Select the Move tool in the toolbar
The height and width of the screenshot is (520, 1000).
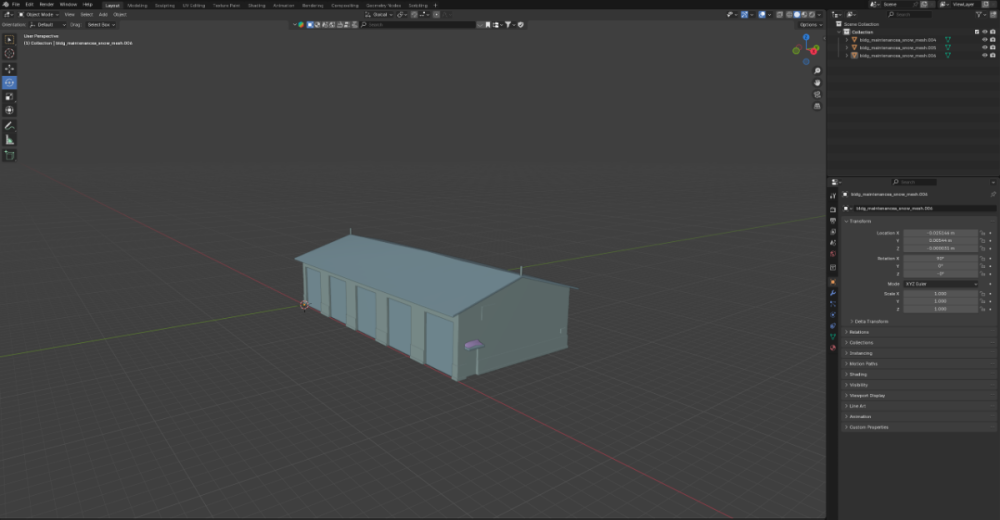(x=10, y=68)
